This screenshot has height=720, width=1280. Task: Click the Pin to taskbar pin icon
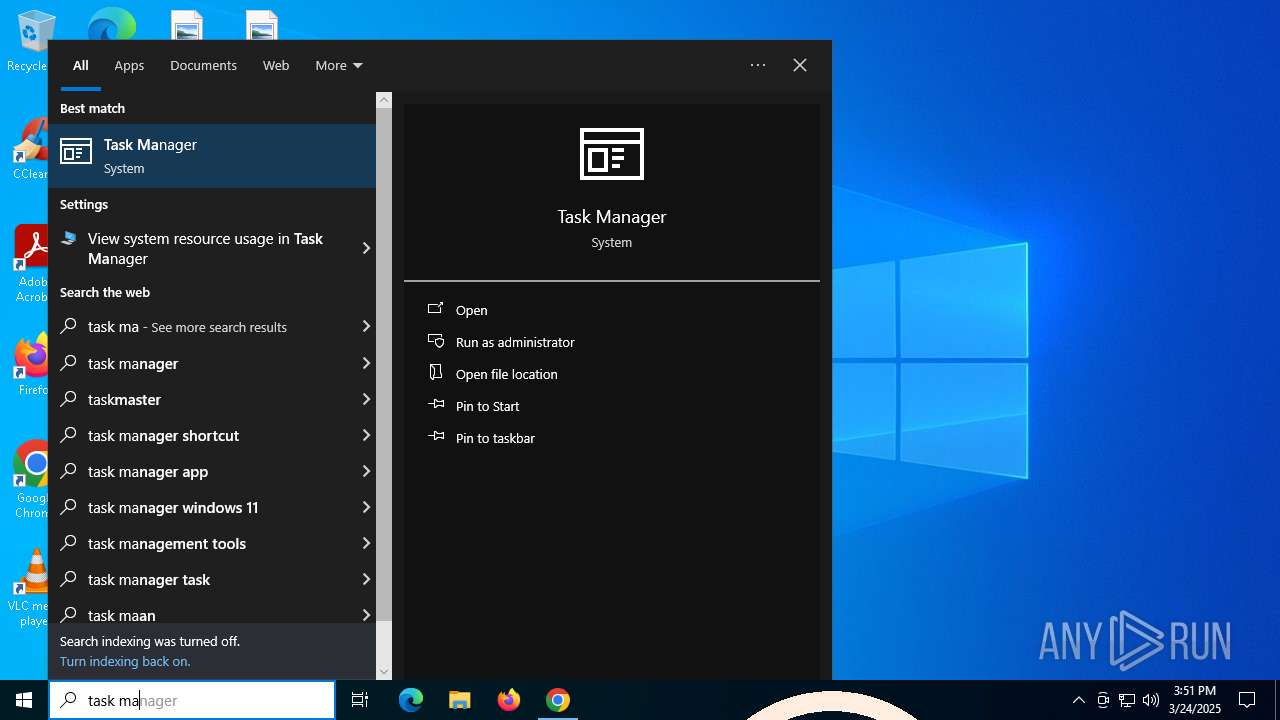[435, 437]
